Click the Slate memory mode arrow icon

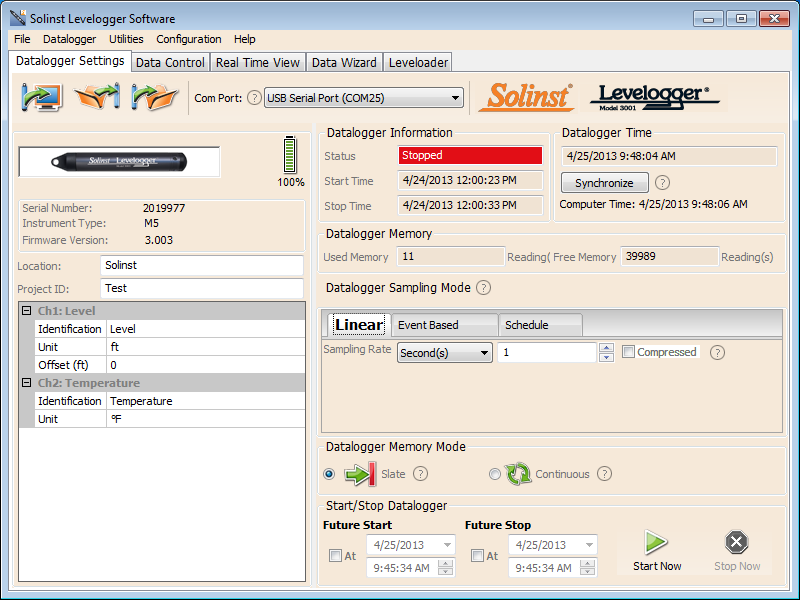(360, 474)
